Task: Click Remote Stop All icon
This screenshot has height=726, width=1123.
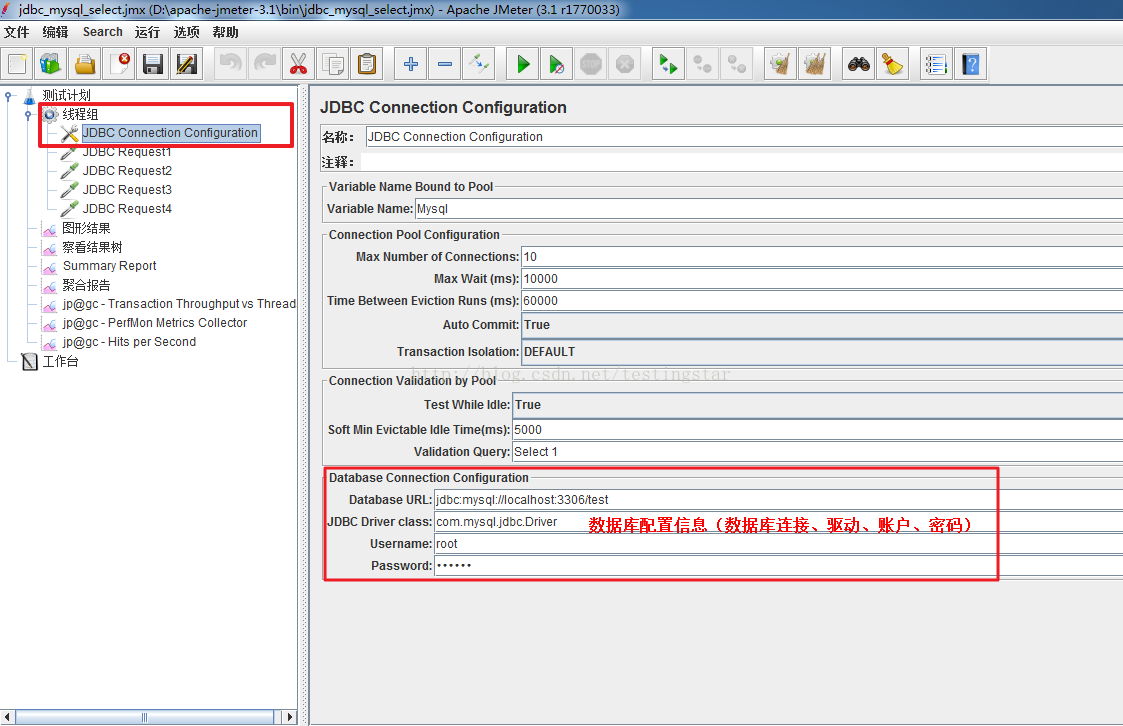Action: point(703,64)
